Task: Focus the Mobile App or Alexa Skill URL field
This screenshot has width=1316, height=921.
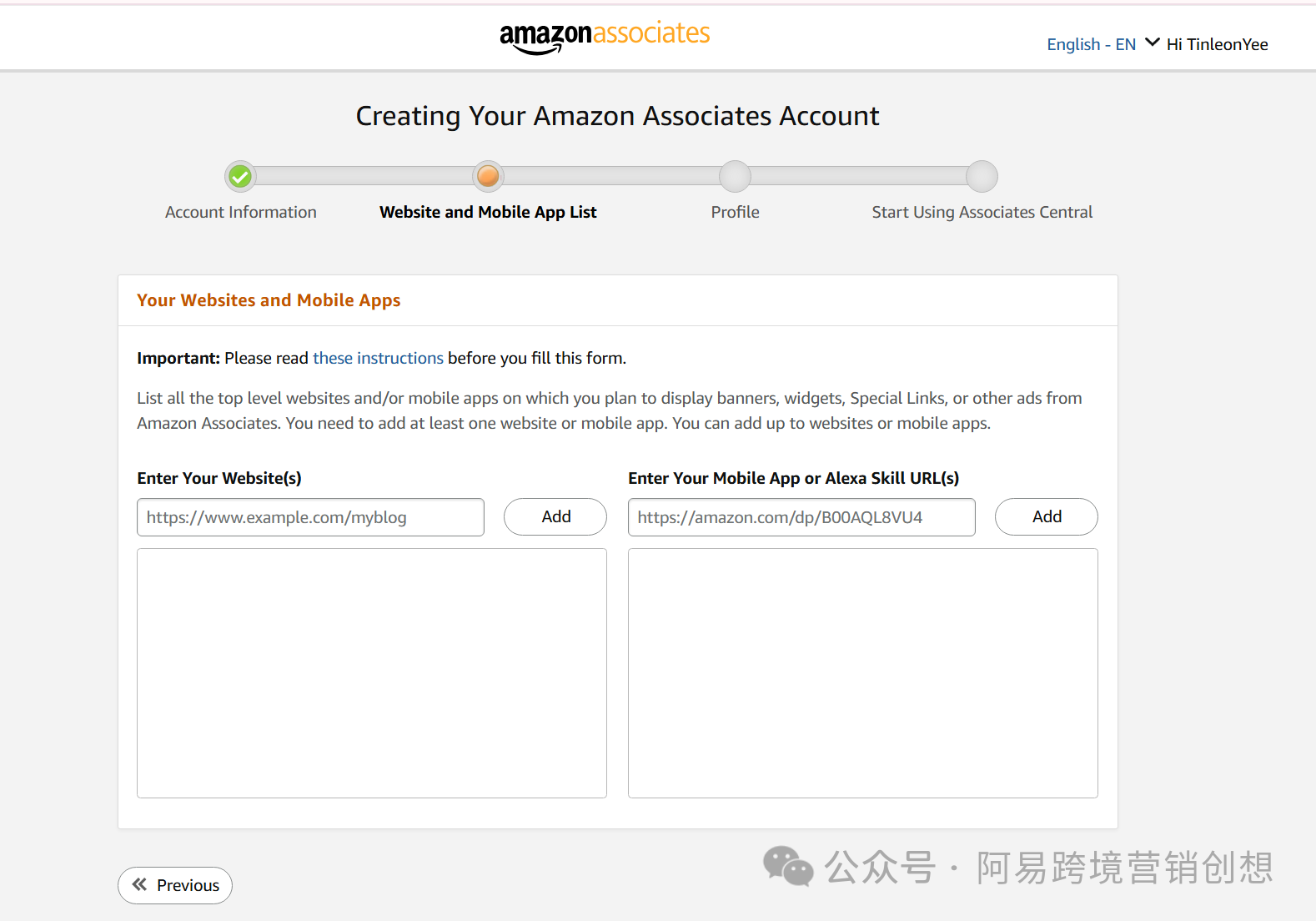Action: point(801,517)
